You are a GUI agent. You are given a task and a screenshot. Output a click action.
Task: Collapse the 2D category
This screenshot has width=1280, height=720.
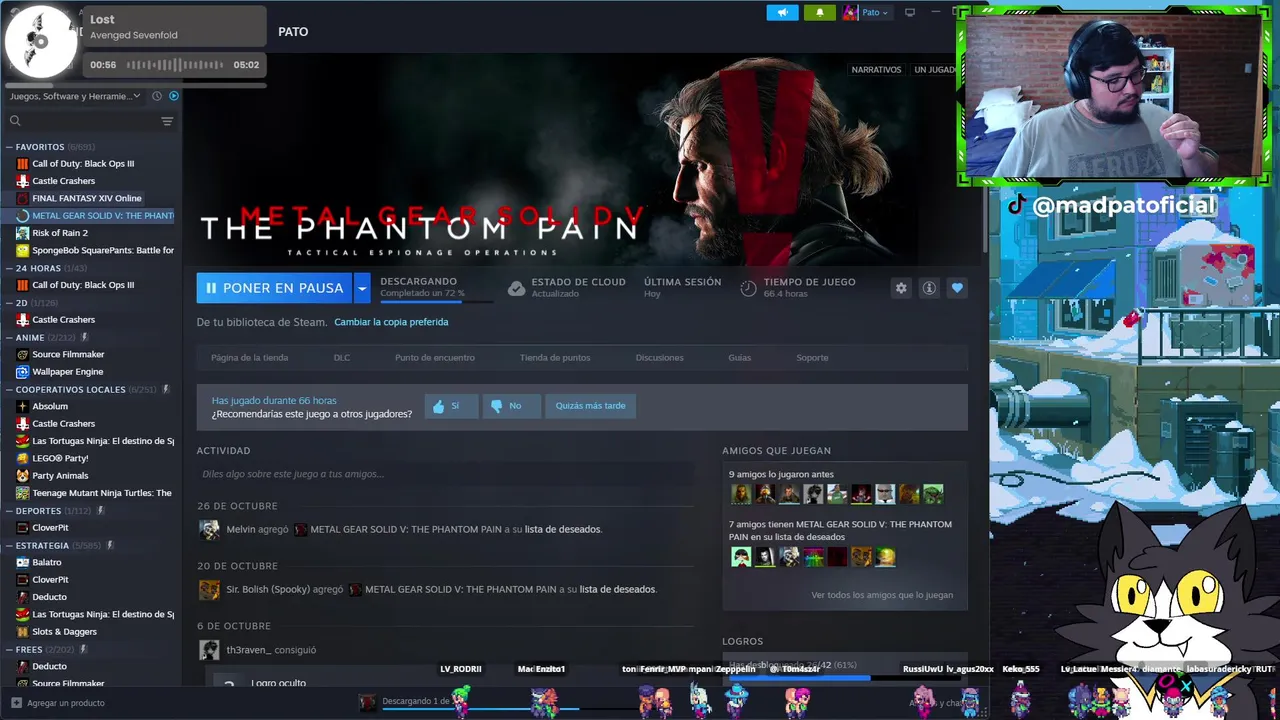[9, 303]
